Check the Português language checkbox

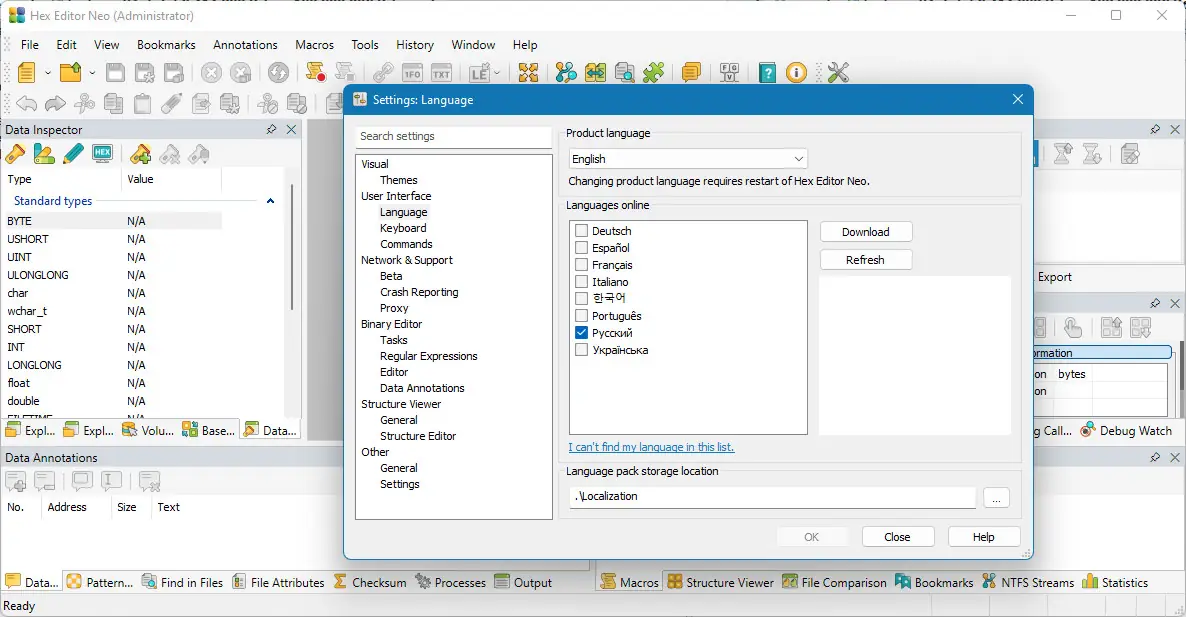click(582, 315)
